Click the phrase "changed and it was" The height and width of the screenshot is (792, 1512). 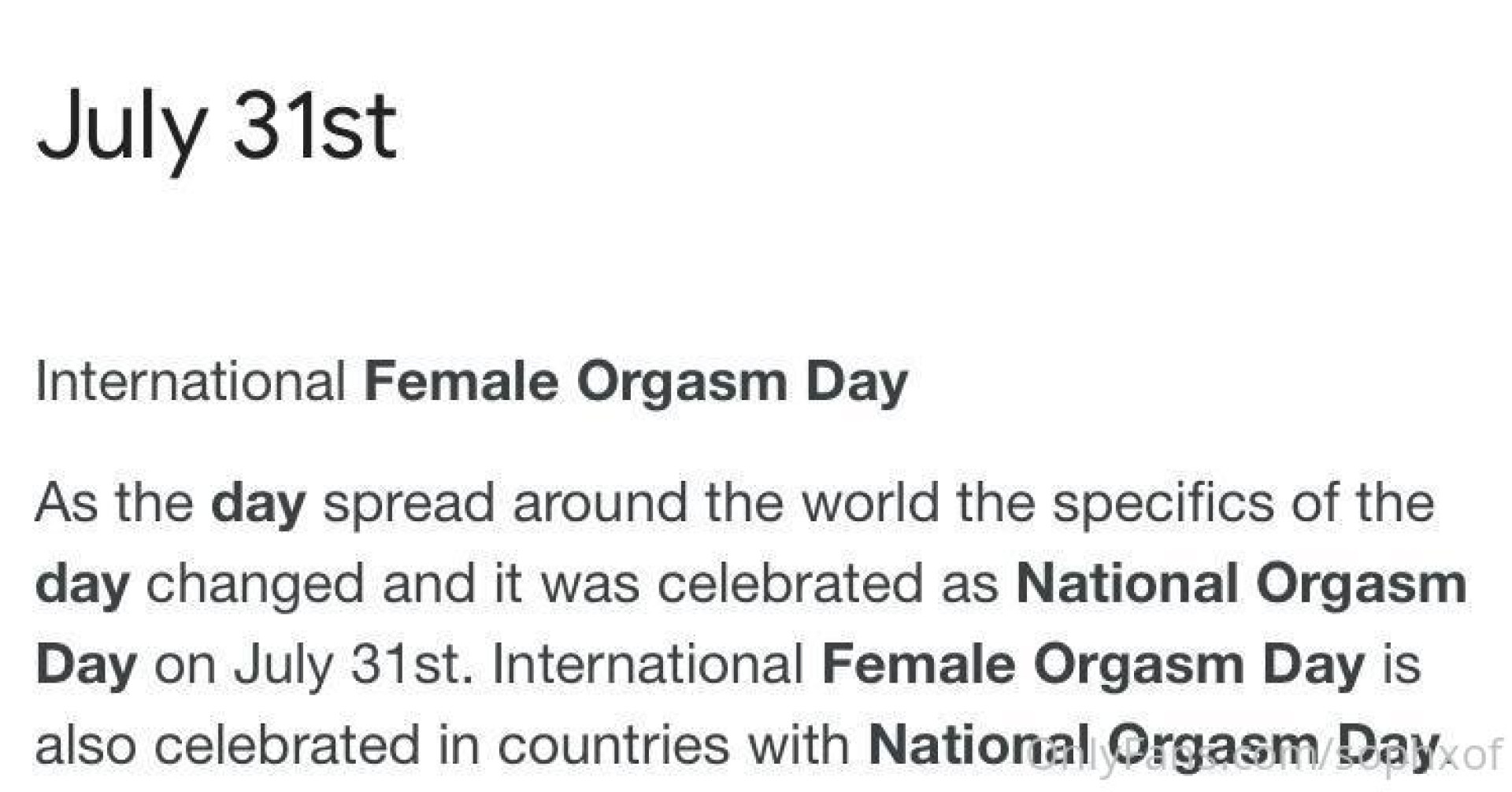[393, 585]
